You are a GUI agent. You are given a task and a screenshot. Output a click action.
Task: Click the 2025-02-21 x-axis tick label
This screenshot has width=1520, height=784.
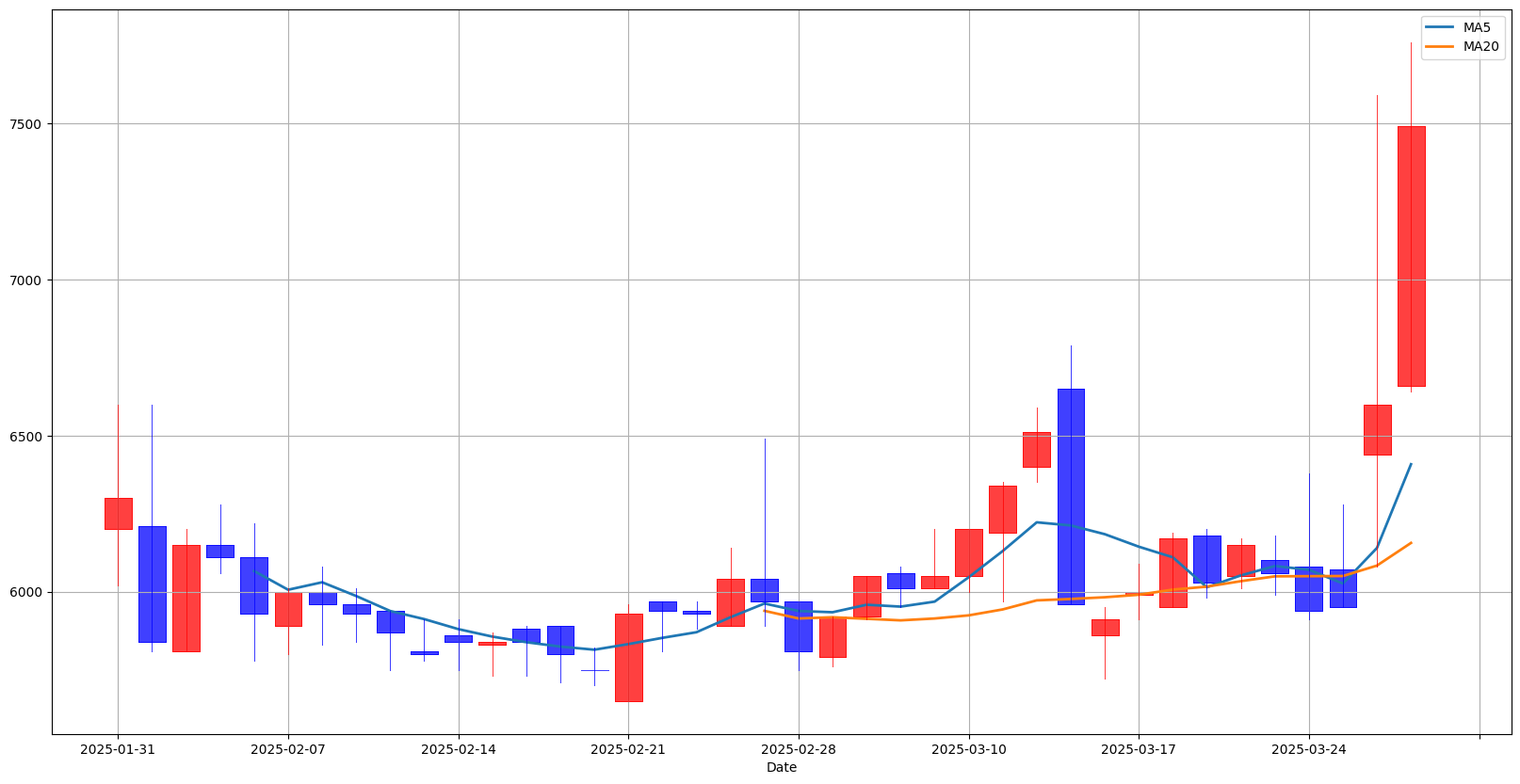(x=628, y=749)
